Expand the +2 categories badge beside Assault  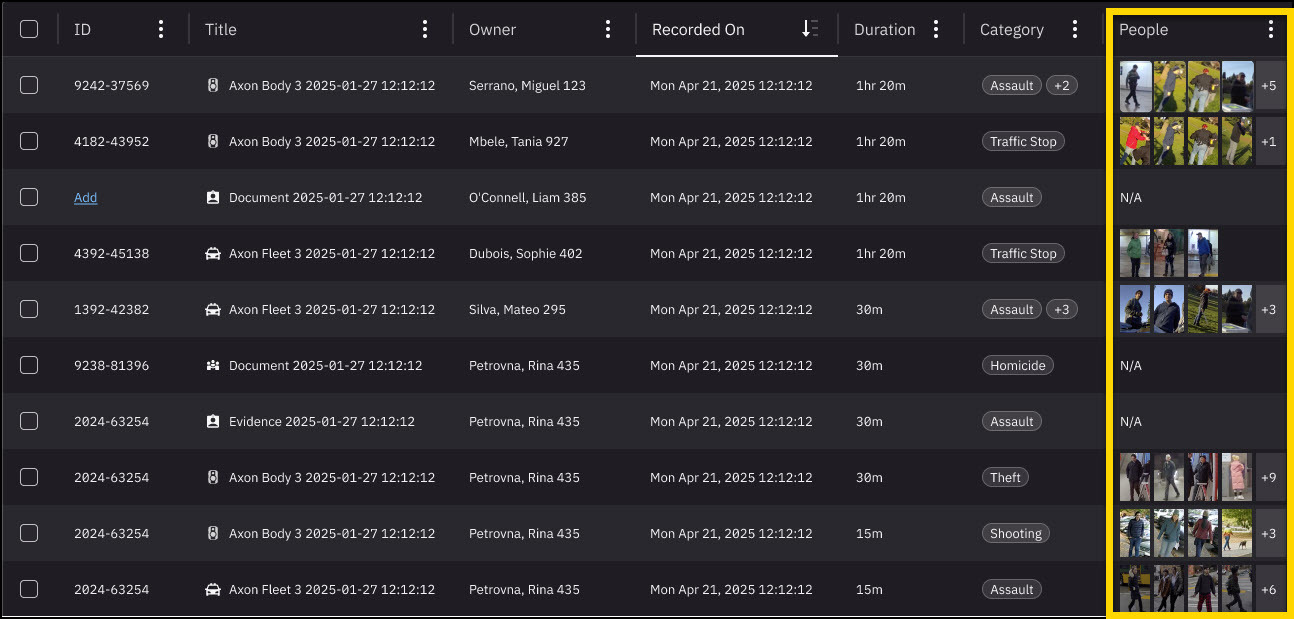(x=1062, y=85)
